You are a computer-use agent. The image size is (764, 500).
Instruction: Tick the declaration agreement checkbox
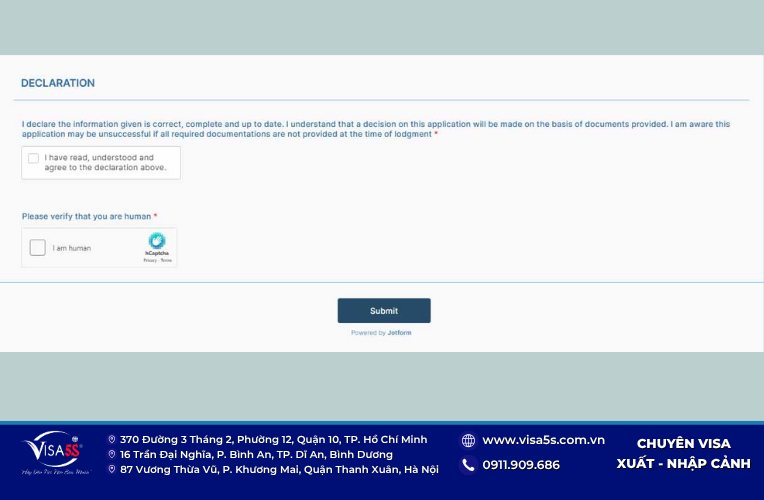coord(34,158)
